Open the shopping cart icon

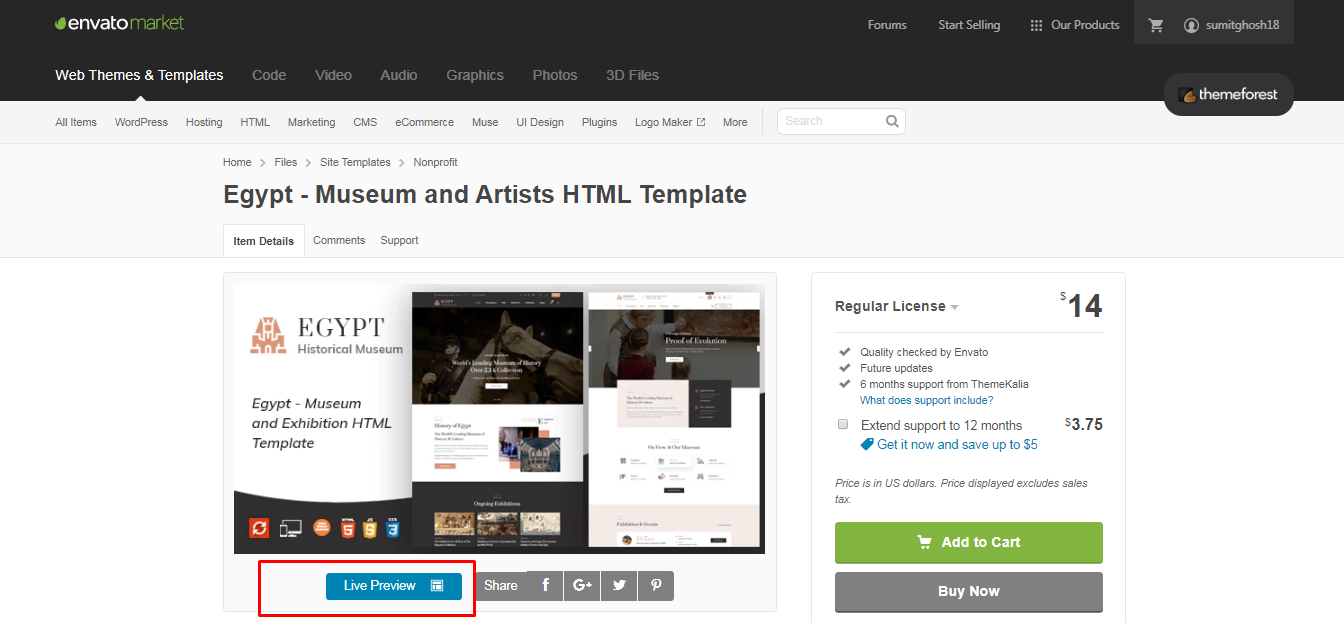tap(1156, 25)
